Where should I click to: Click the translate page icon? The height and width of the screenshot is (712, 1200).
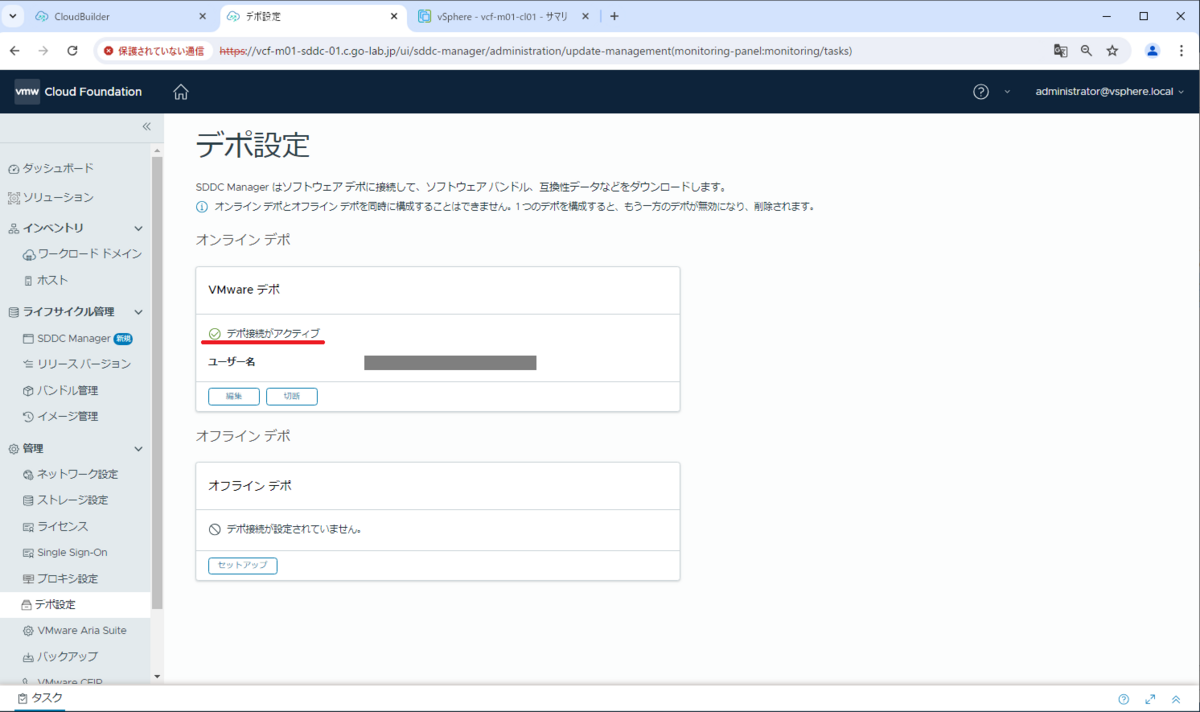1060,51
